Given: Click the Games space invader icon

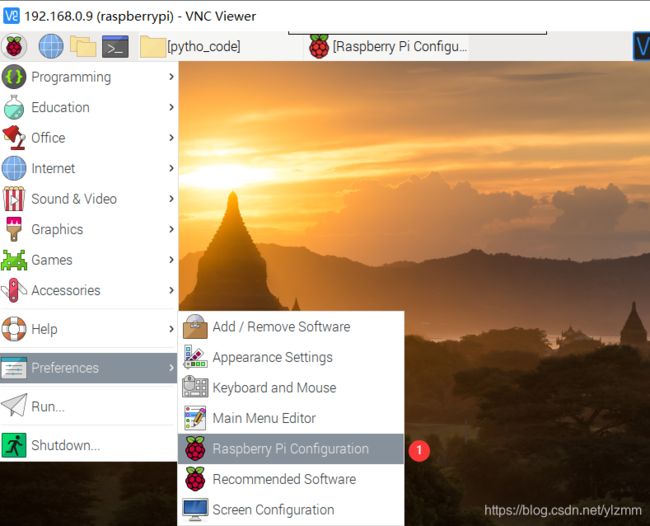Looking at the screenshot, I should click(x=14, y=260).
